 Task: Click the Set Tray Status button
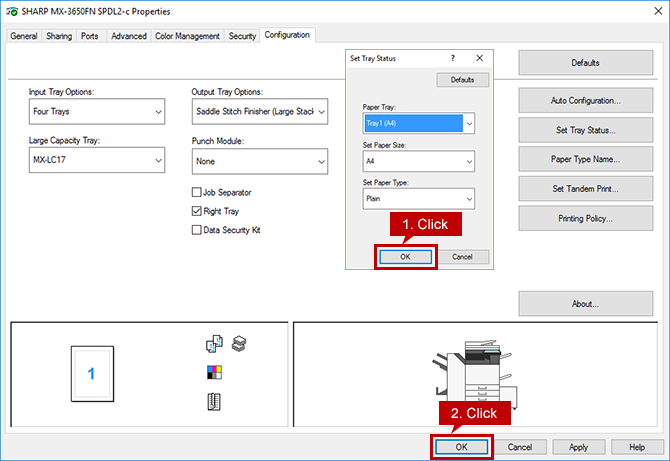[x=586, y=130]
